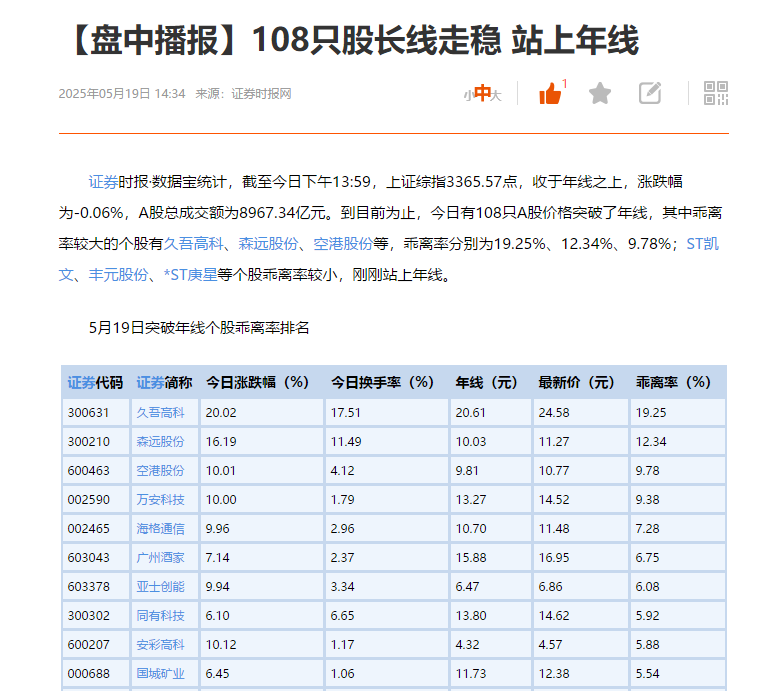Open 海格通信 stock link

[161, 528]
